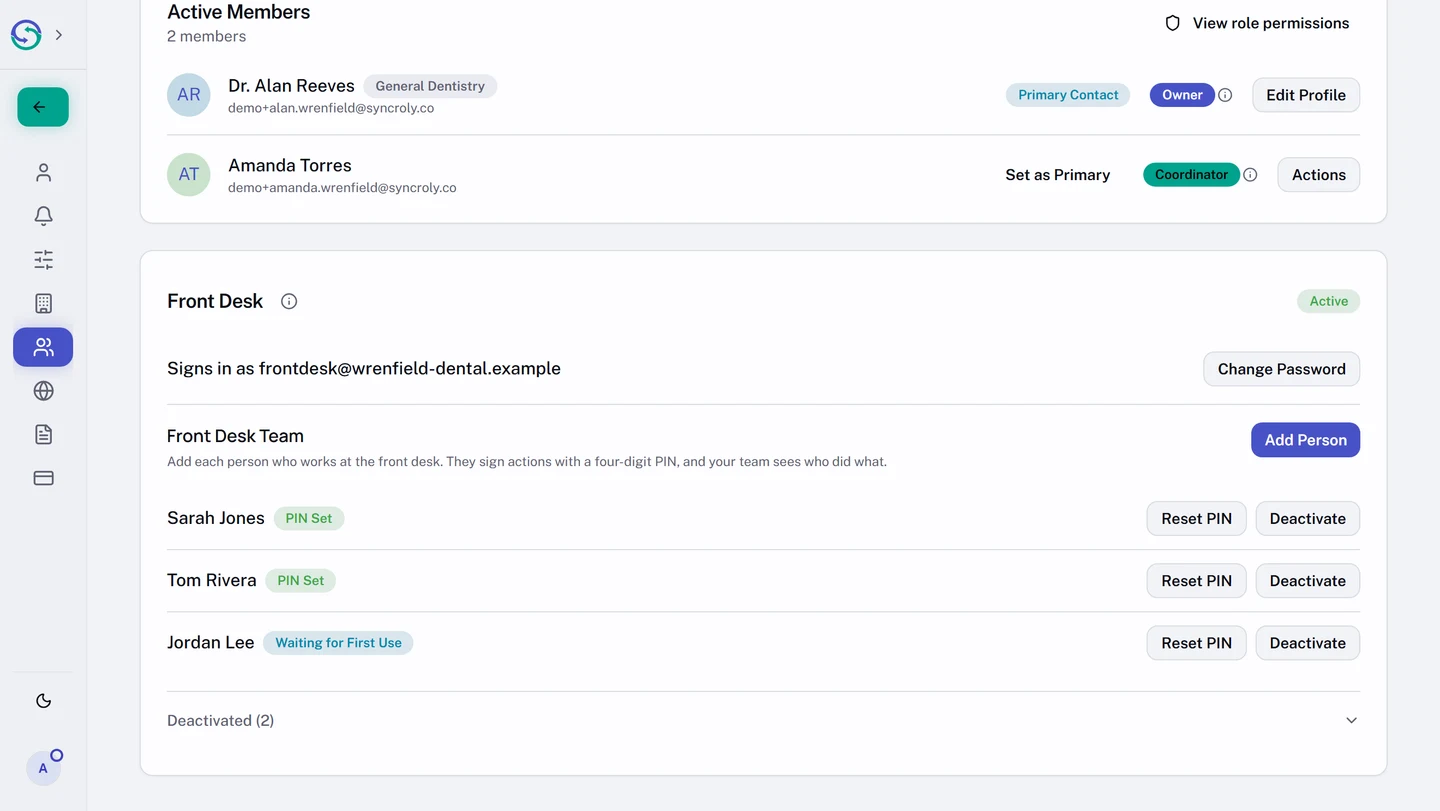The width and height of the screenshot is (1440, 811).
Task: Click the green back arrow button
Action: coord(43,107)
